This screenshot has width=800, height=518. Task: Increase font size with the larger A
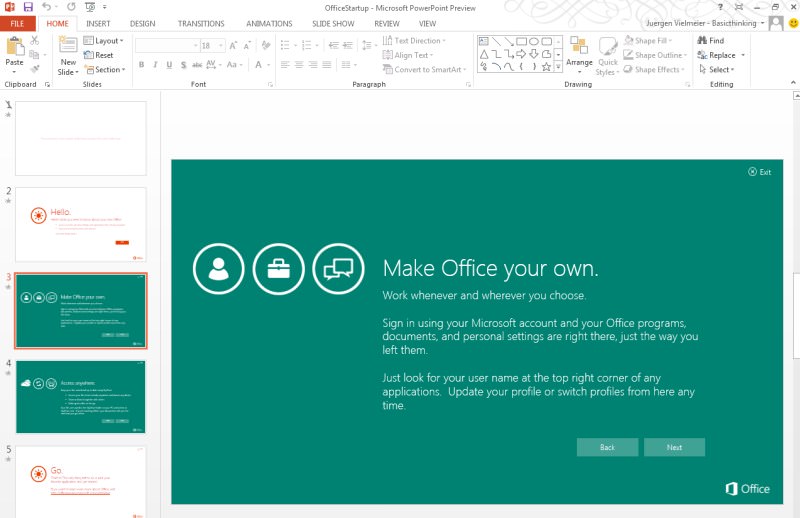click(233, 46)
